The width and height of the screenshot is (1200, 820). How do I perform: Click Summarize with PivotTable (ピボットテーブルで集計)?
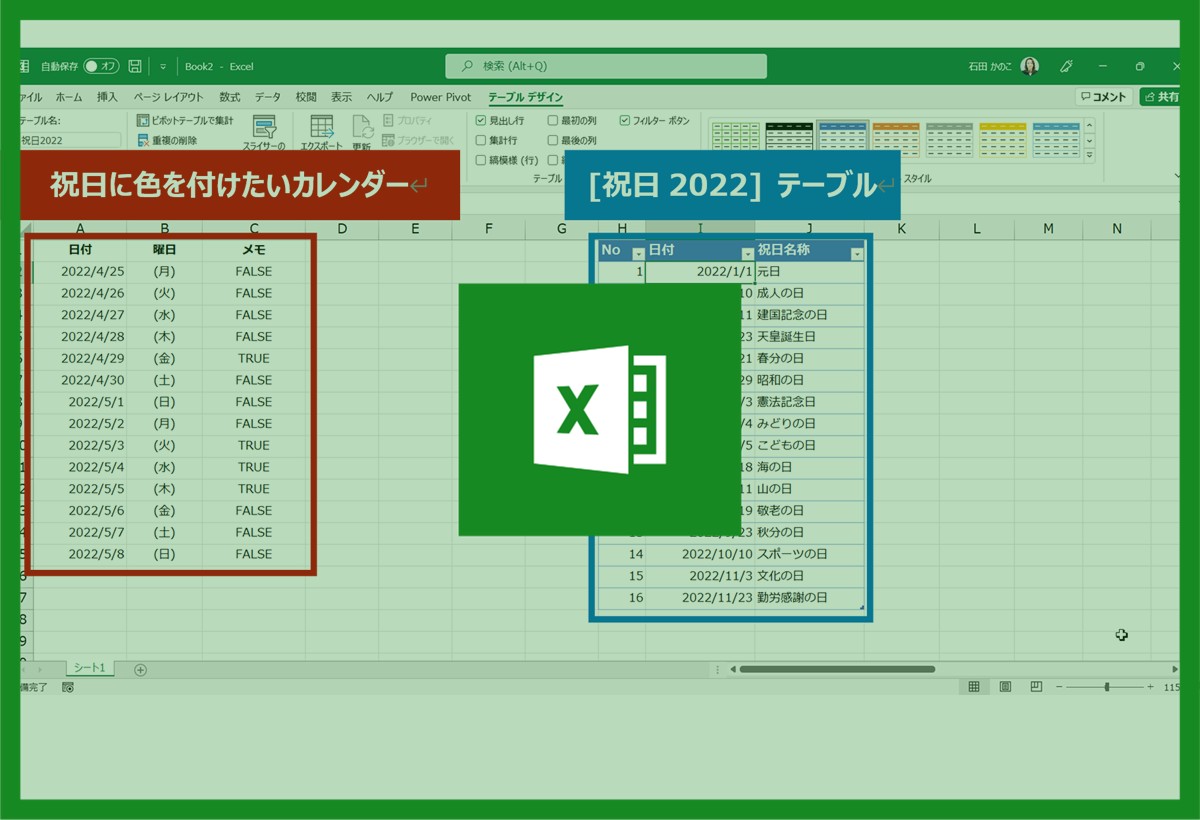[x=185, y=120]
